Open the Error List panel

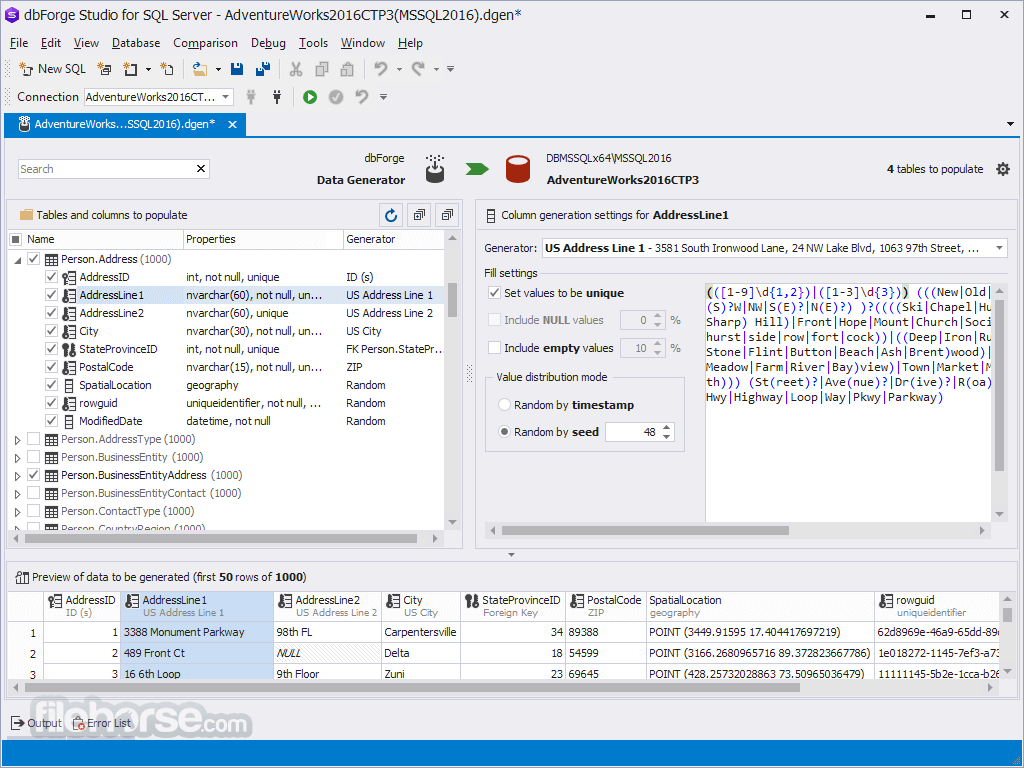coord(102,723)
